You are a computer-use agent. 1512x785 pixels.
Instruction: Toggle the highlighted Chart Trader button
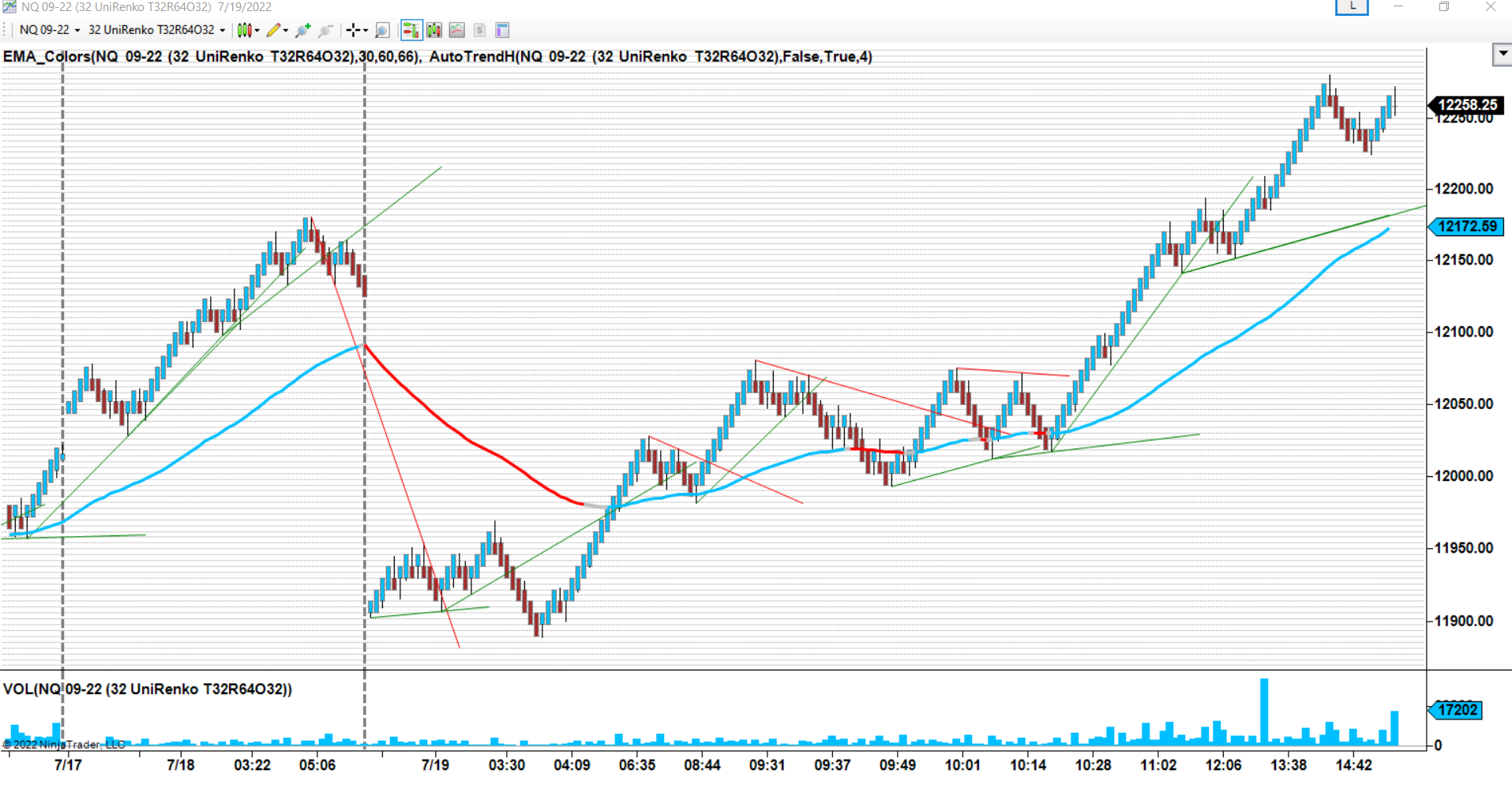(x=411, y=30)
